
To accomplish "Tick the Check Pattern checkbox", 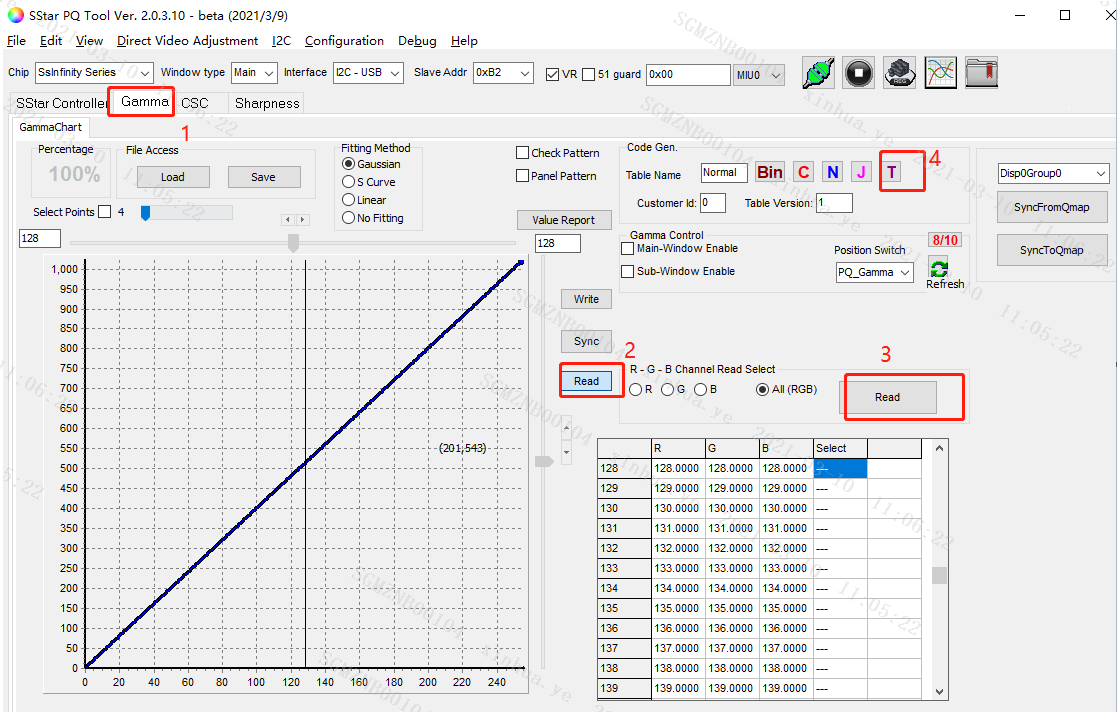I will coord(523,153).
